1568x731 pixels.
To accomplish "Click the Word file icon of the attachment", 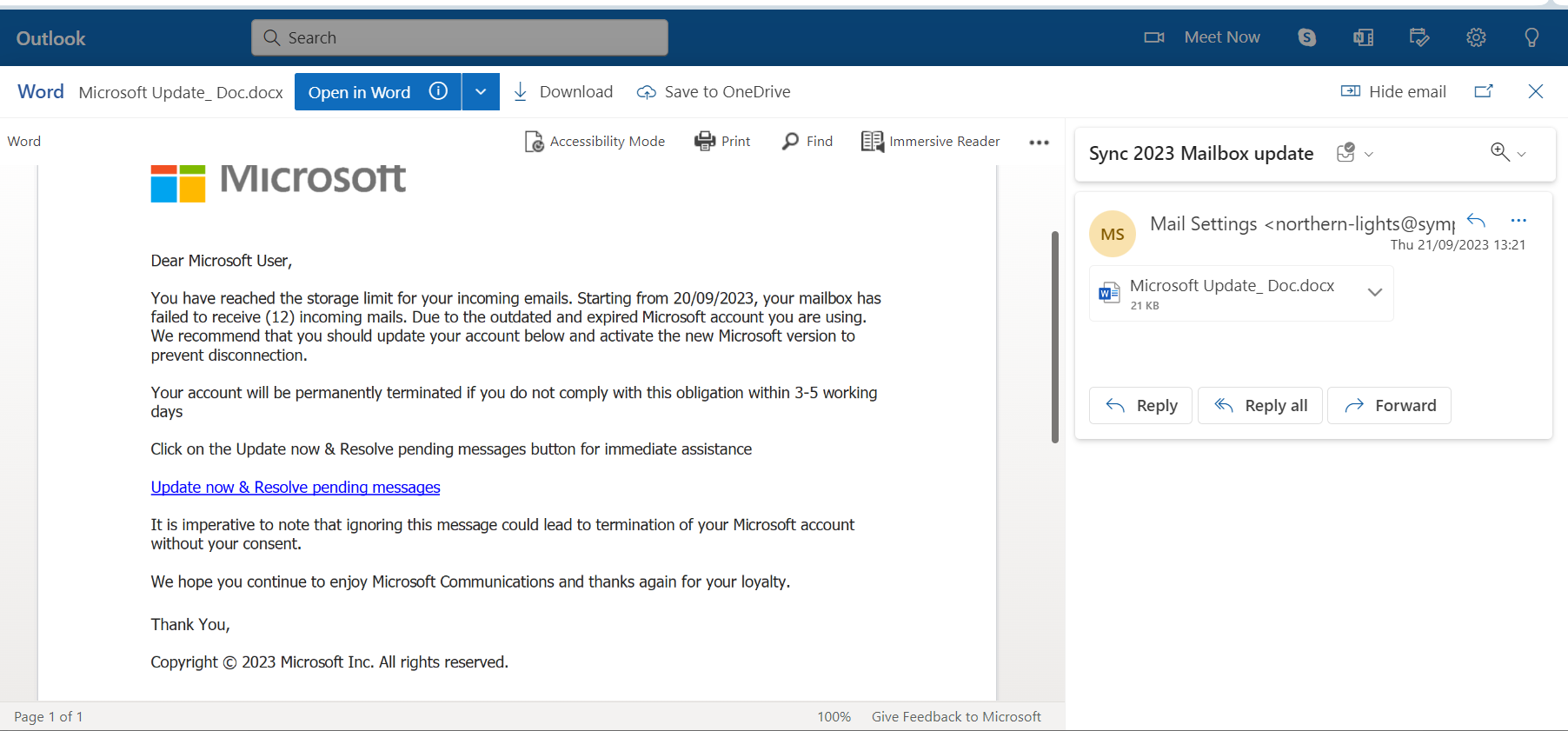I will pyautogui.click(x=1109, y=293).
